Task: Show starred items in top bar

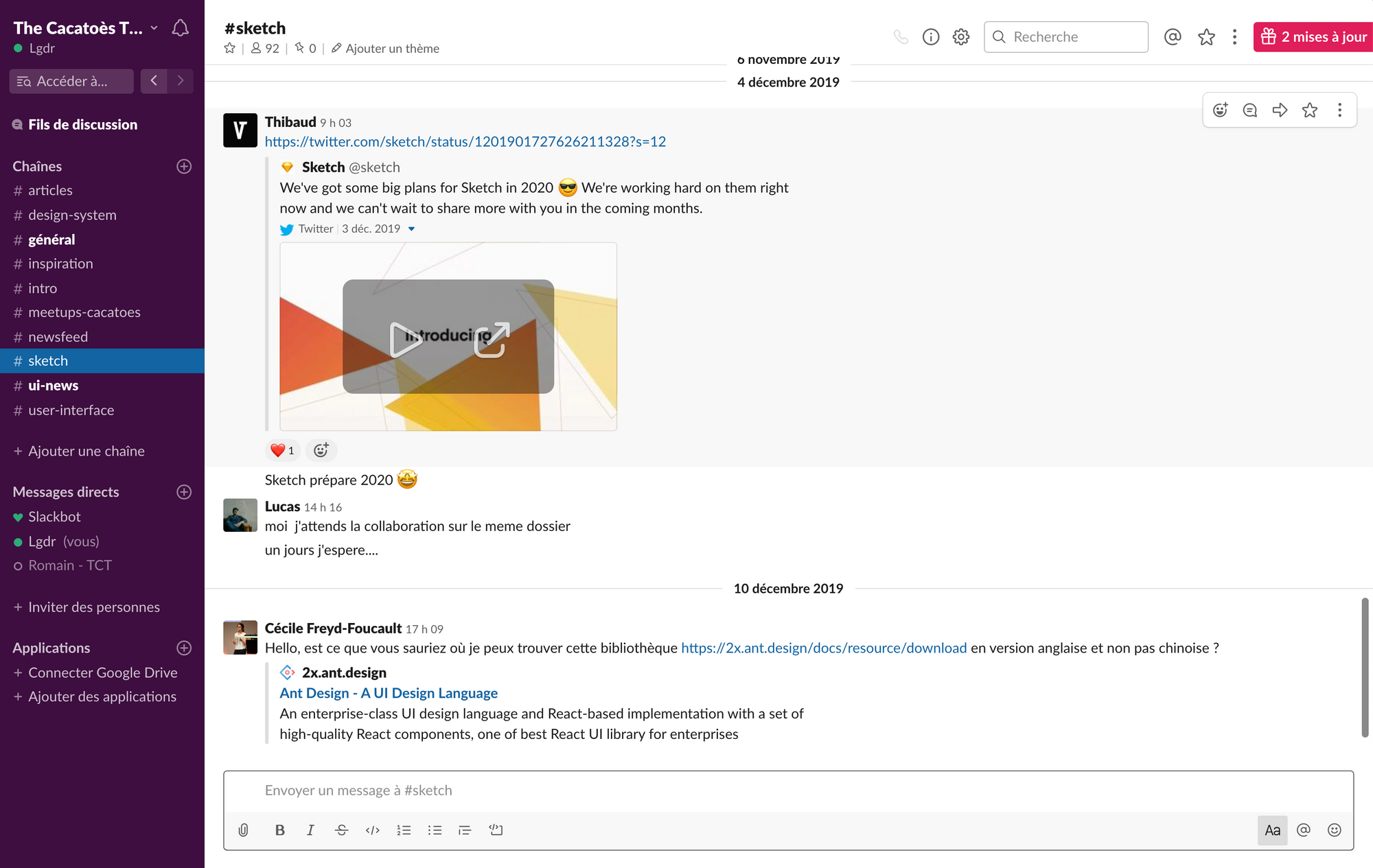Action: [1206, 37]
